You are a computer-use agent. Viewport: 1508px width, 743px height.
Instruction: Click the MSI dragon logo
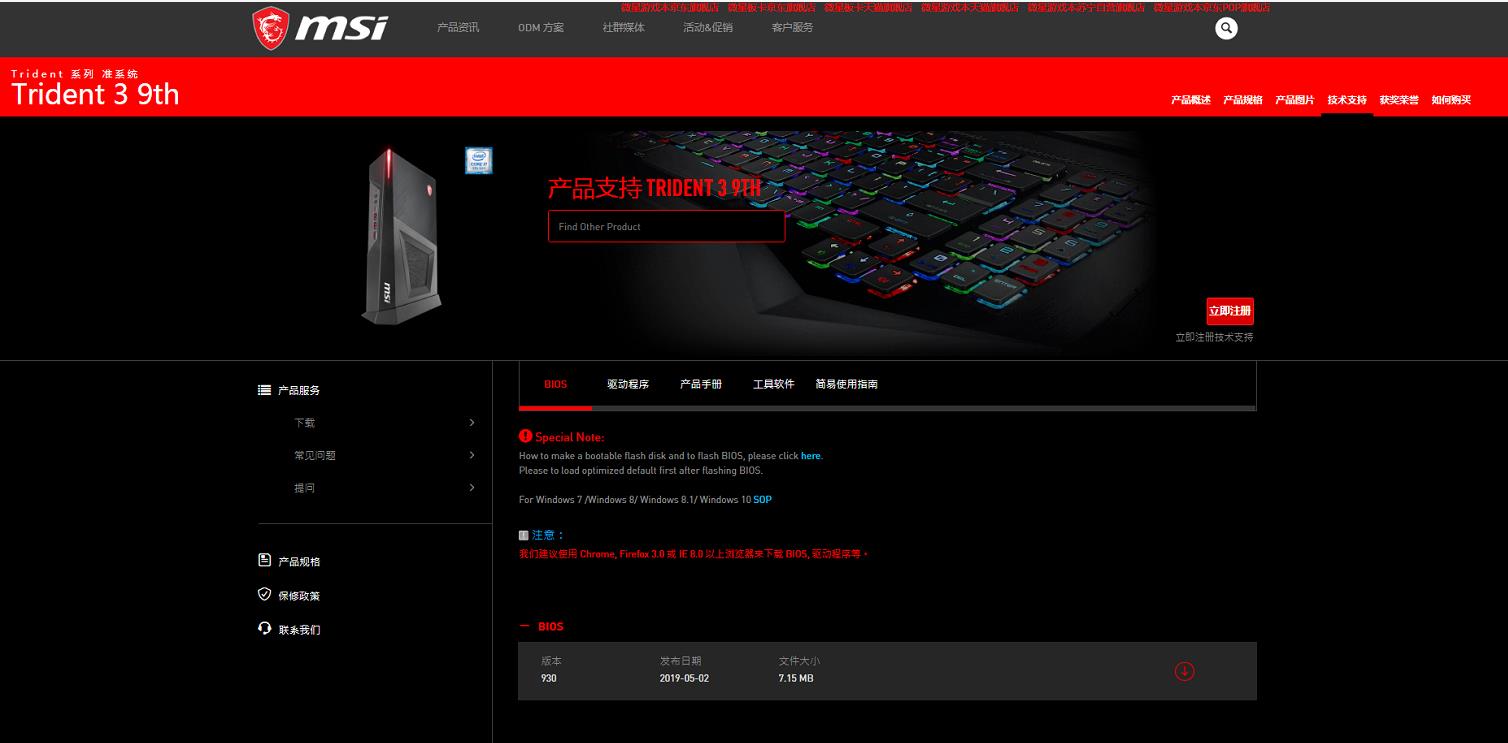[271, 28]
